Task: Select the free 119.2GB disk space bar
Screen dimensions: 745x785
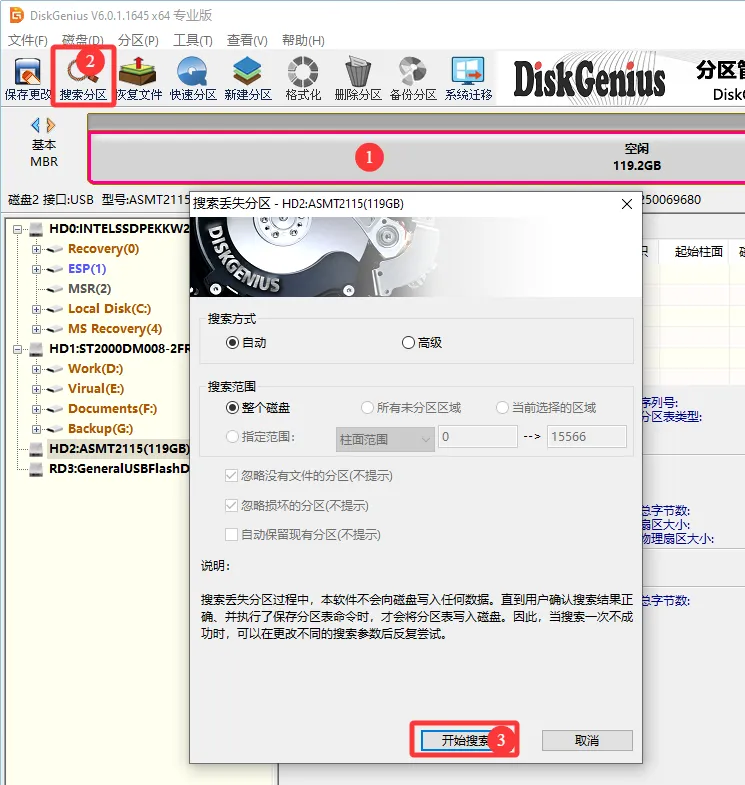Action: tap(417, 157)
